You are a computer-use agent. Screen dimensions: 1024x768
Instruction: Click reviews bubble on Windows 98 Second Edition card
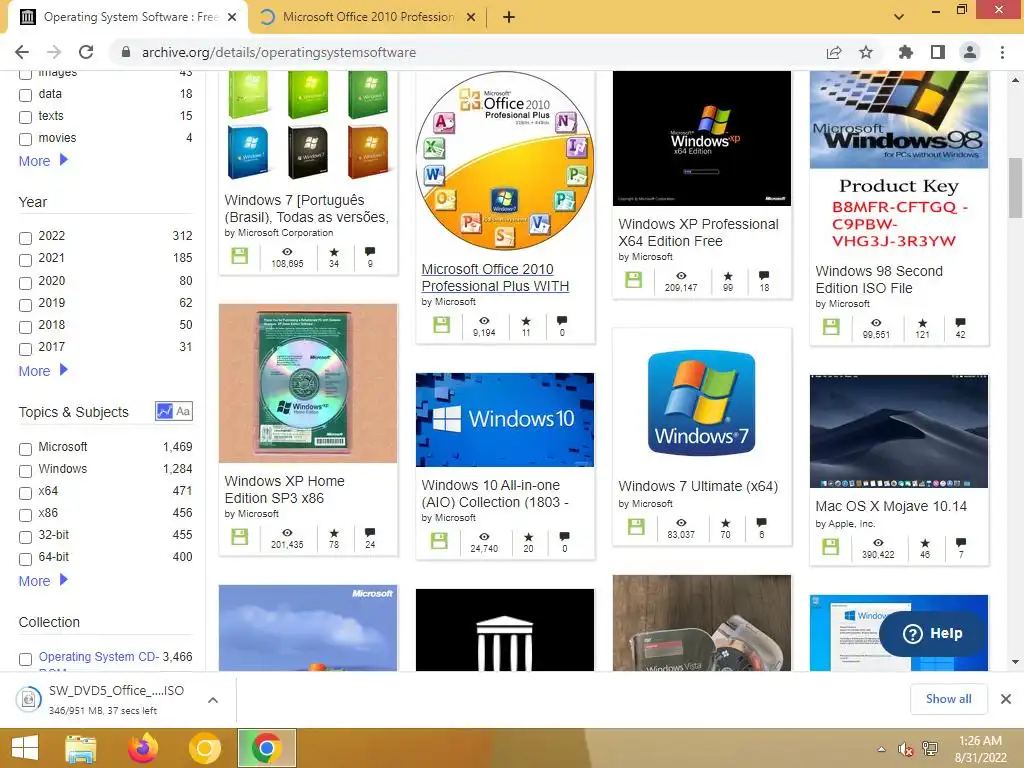click(x=960, y=323)
